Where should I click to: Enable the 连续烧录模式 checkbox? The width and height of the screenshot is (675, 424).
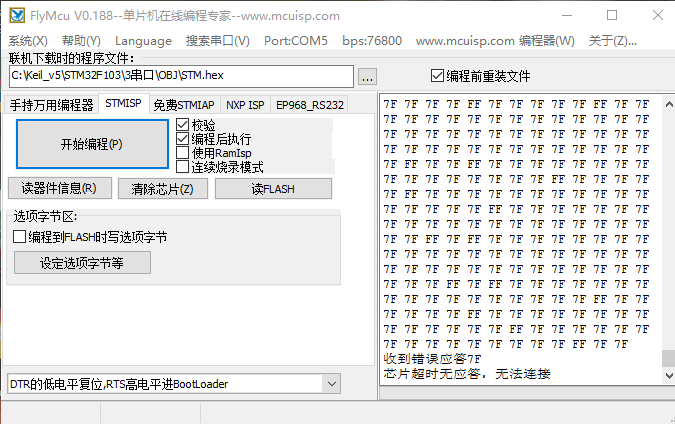point(183,167)
